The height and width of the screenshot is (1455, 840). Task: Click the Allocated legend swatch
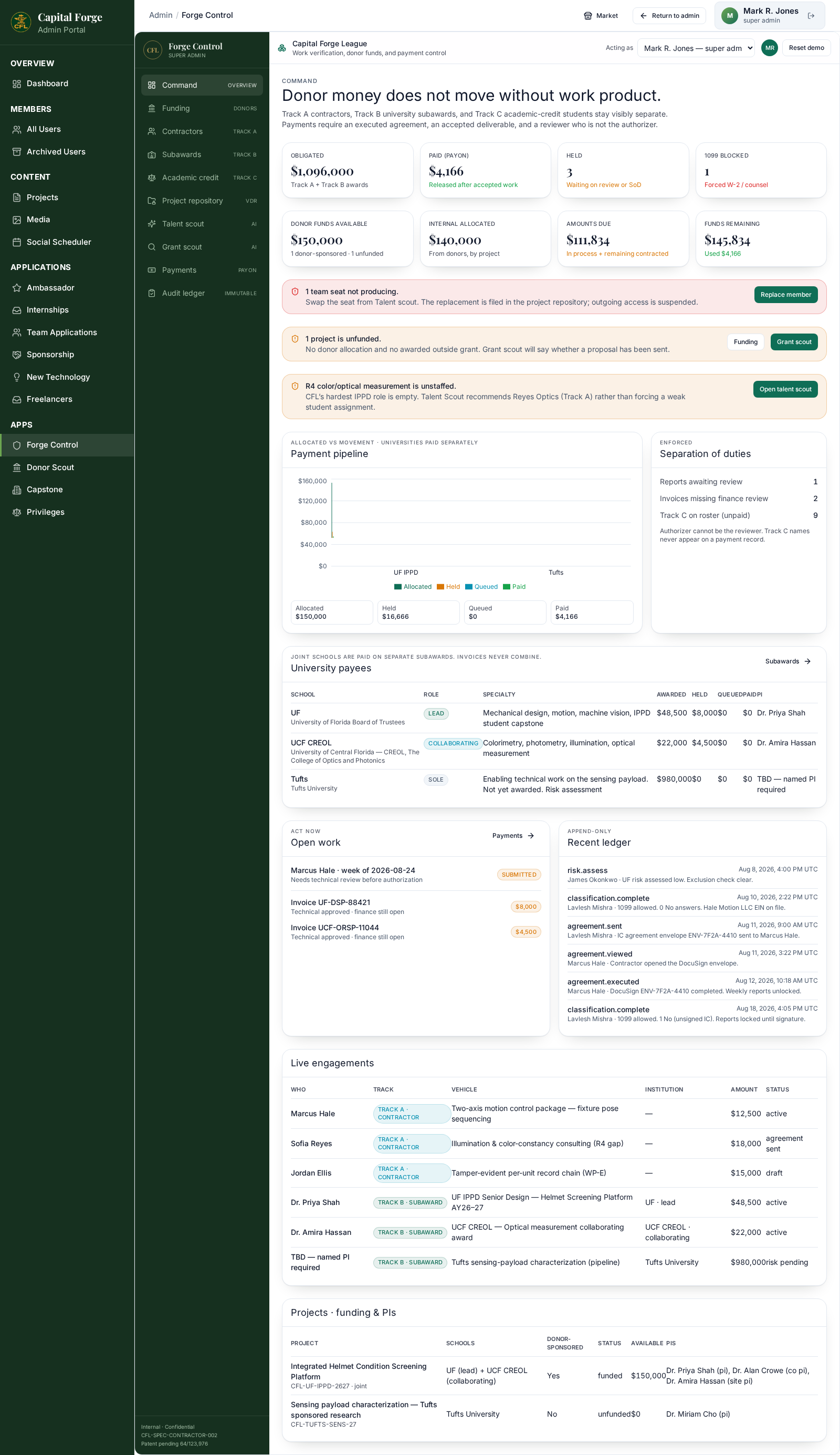pyautogui.click(x=397, y=587)
